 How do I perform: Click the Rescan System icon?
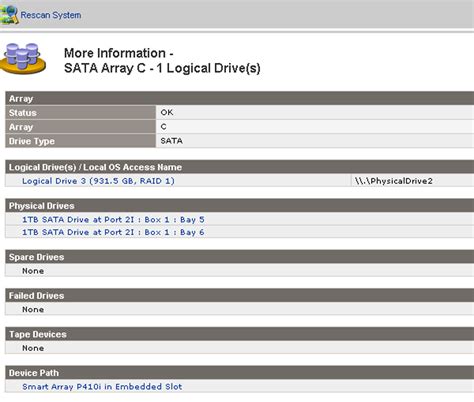point(9,15)
